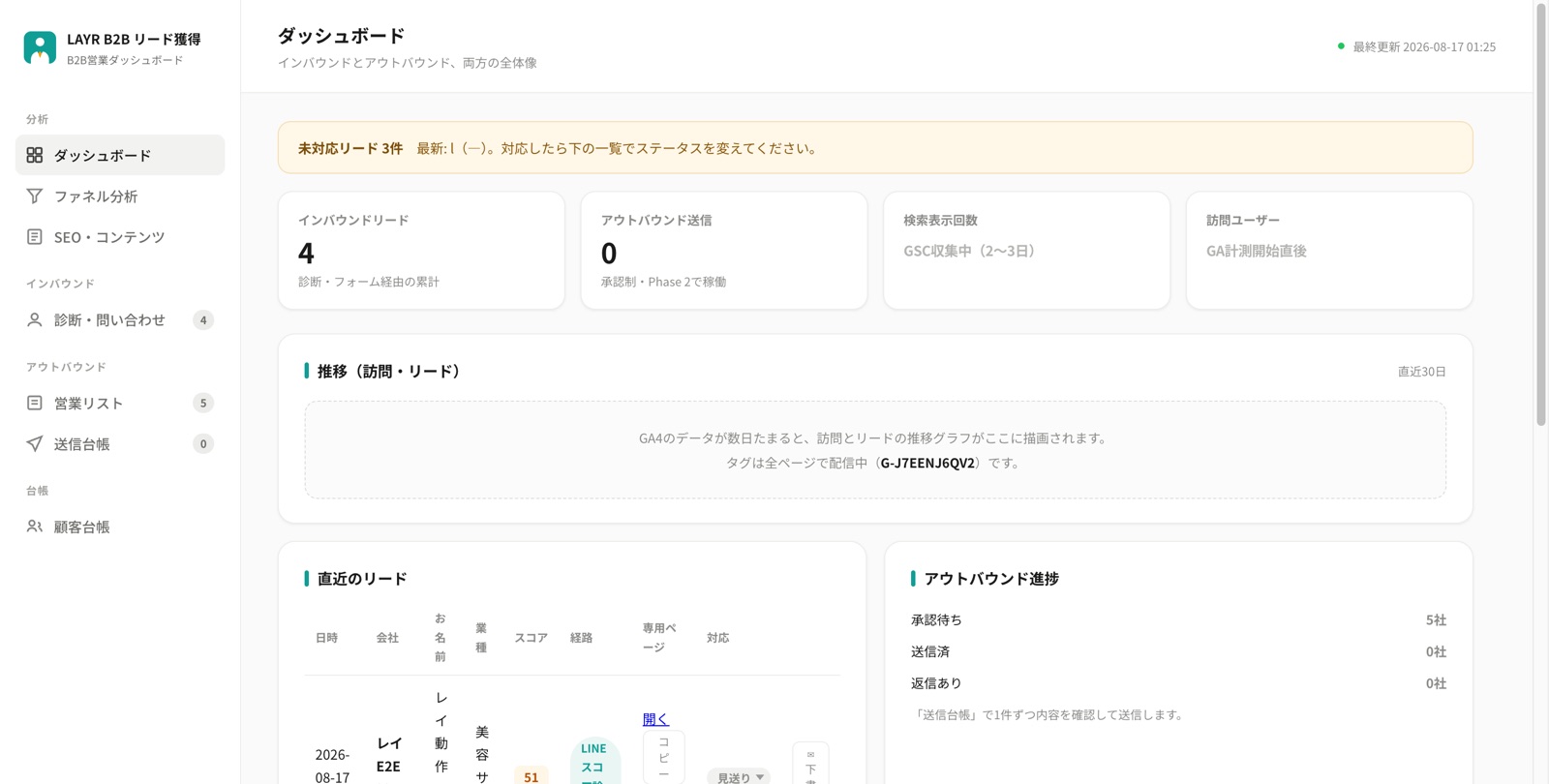Click the アウトバウンド進捗 section heading
Screen dimensions: 1549x784
[991, 579]
